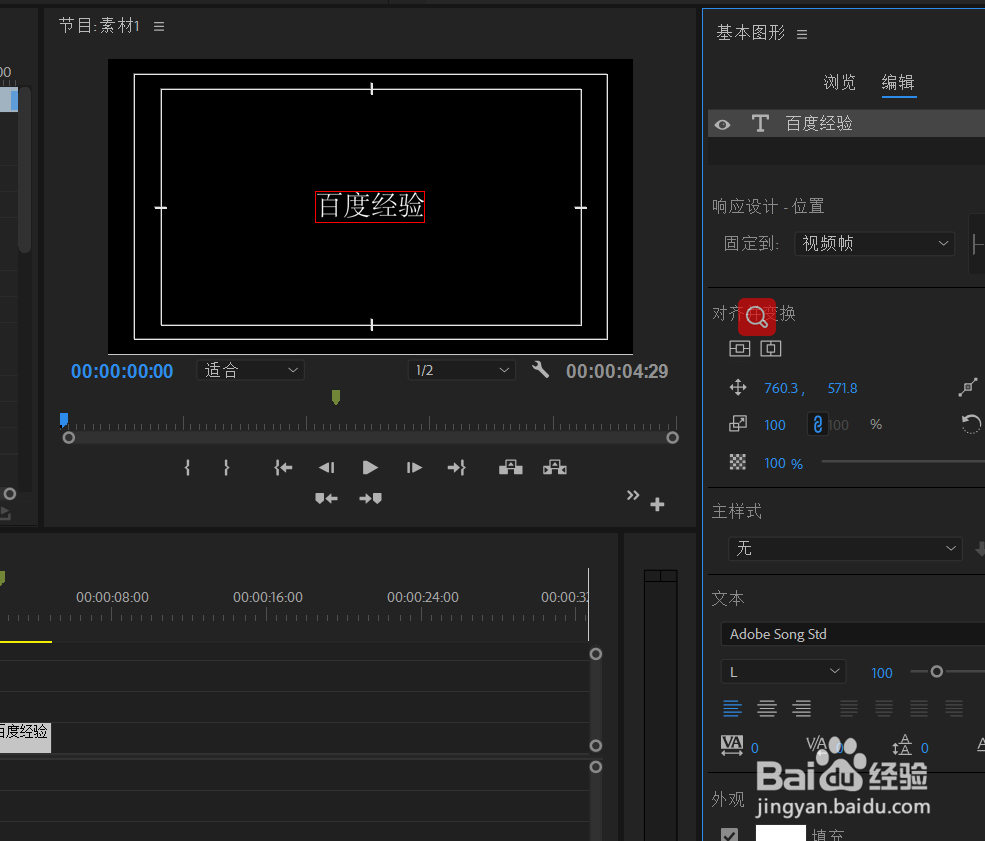Edit the scale value 100
Image resolution: width=985 pixels, height=841 pixels.
click(x=775, y=425)
